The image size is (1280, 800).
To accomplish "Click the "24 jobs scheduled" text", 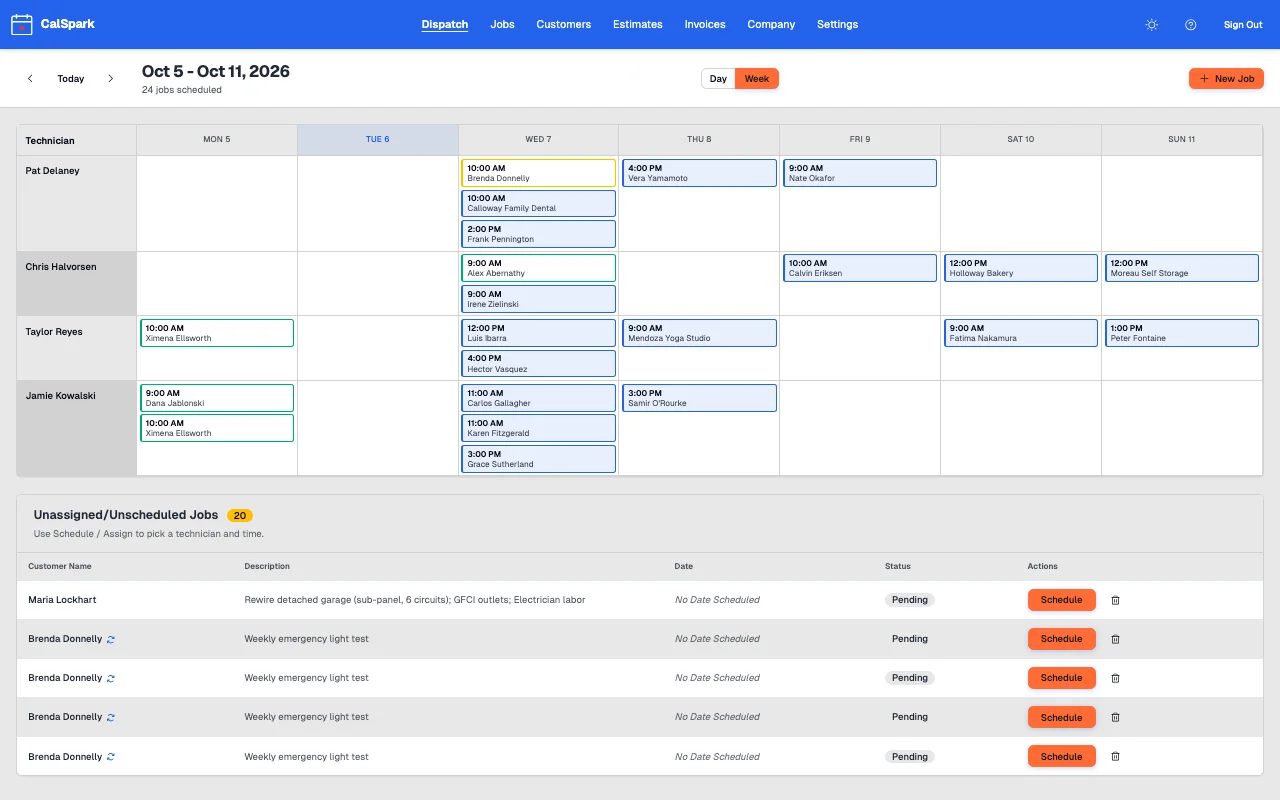I will [182, 90].
